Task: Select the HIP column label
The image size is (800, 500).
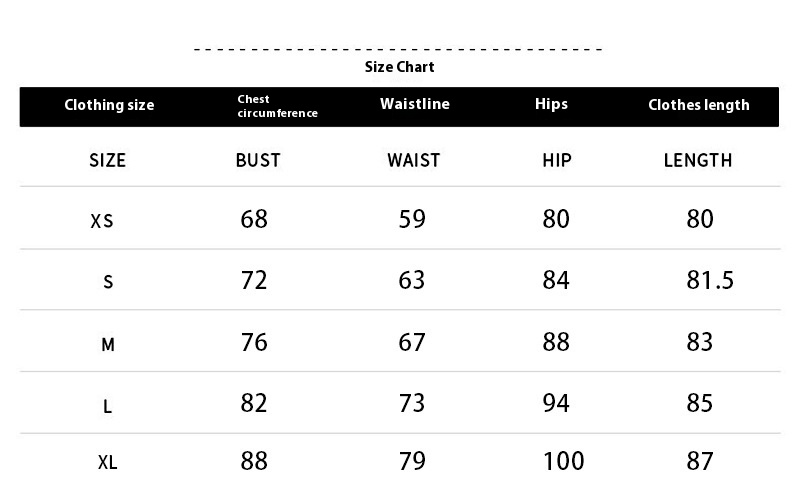Action: point(557,161)
